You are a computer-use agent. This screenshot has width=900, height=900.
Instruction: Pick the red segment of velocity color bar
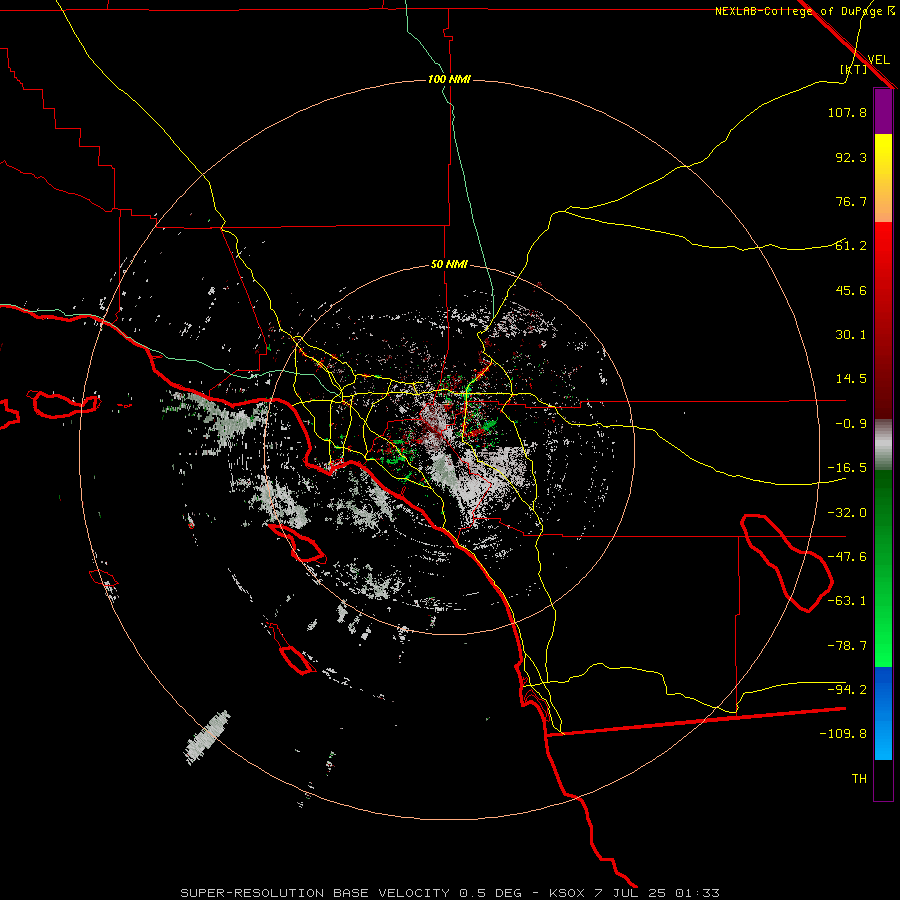(883, 320)
